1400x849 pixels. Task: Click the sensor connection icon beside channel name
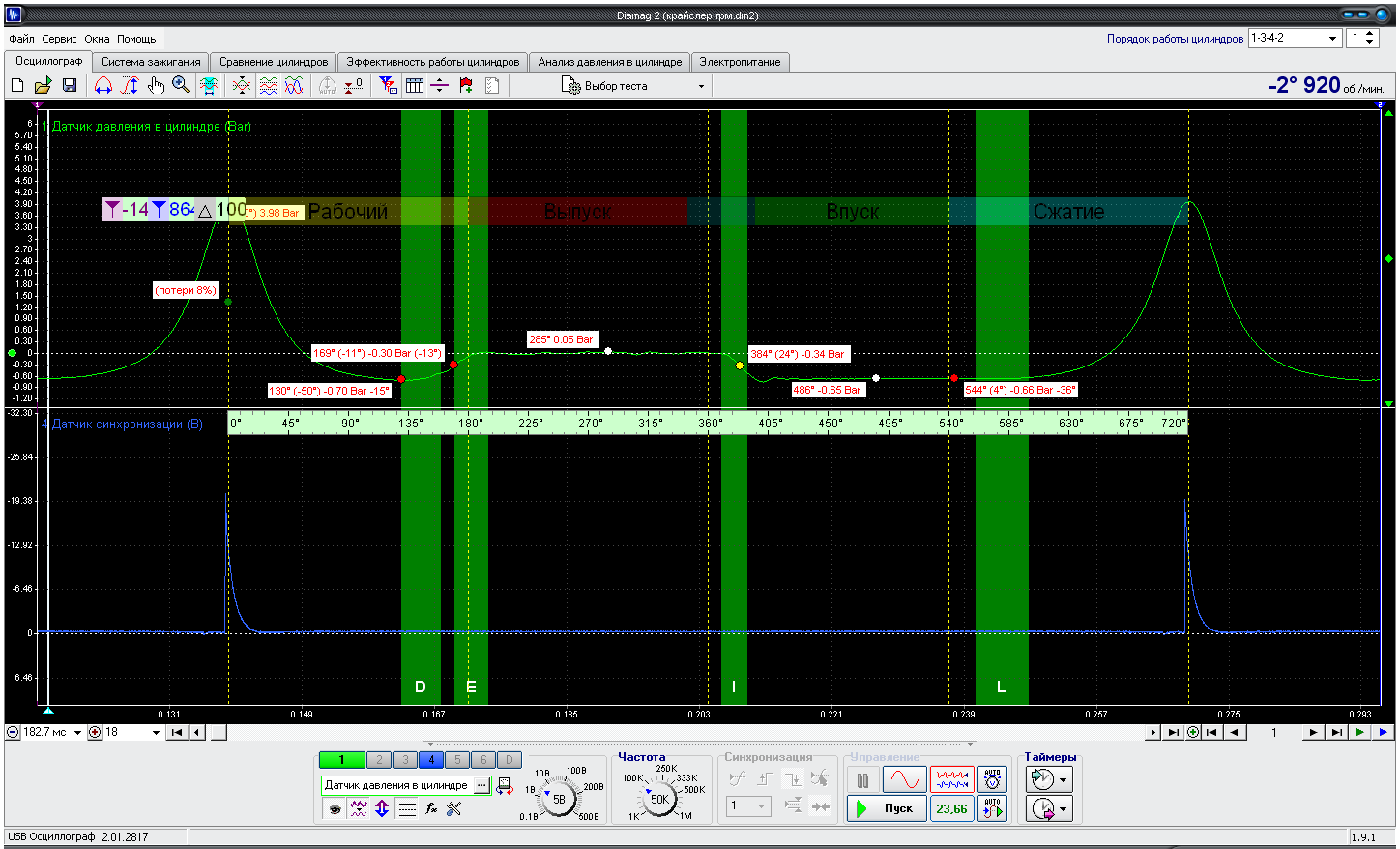click(505, 786)
